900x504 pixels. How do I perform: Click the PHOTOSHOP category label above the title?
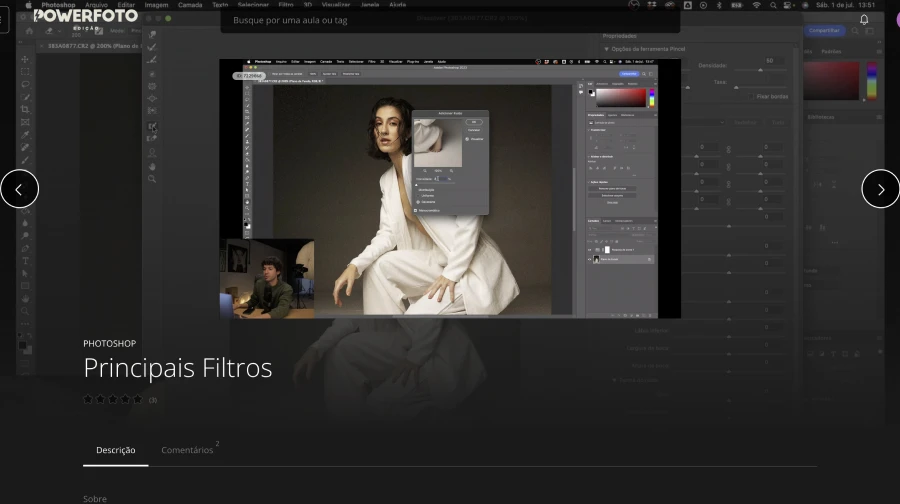110,343
